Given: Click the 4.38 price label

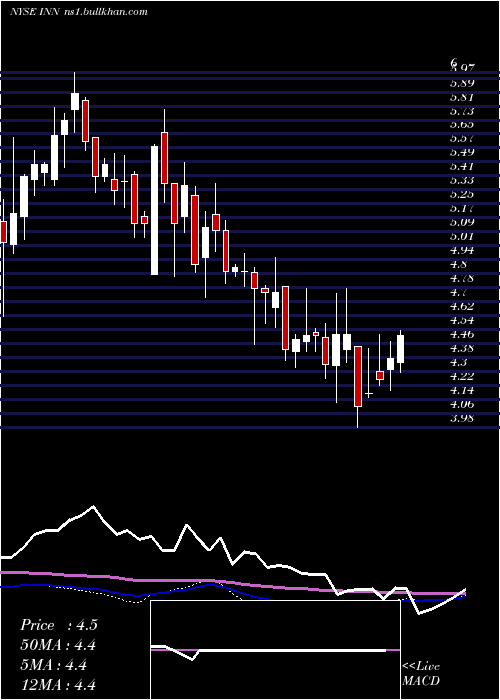Looking at the screenshot, I should point(462,348).
